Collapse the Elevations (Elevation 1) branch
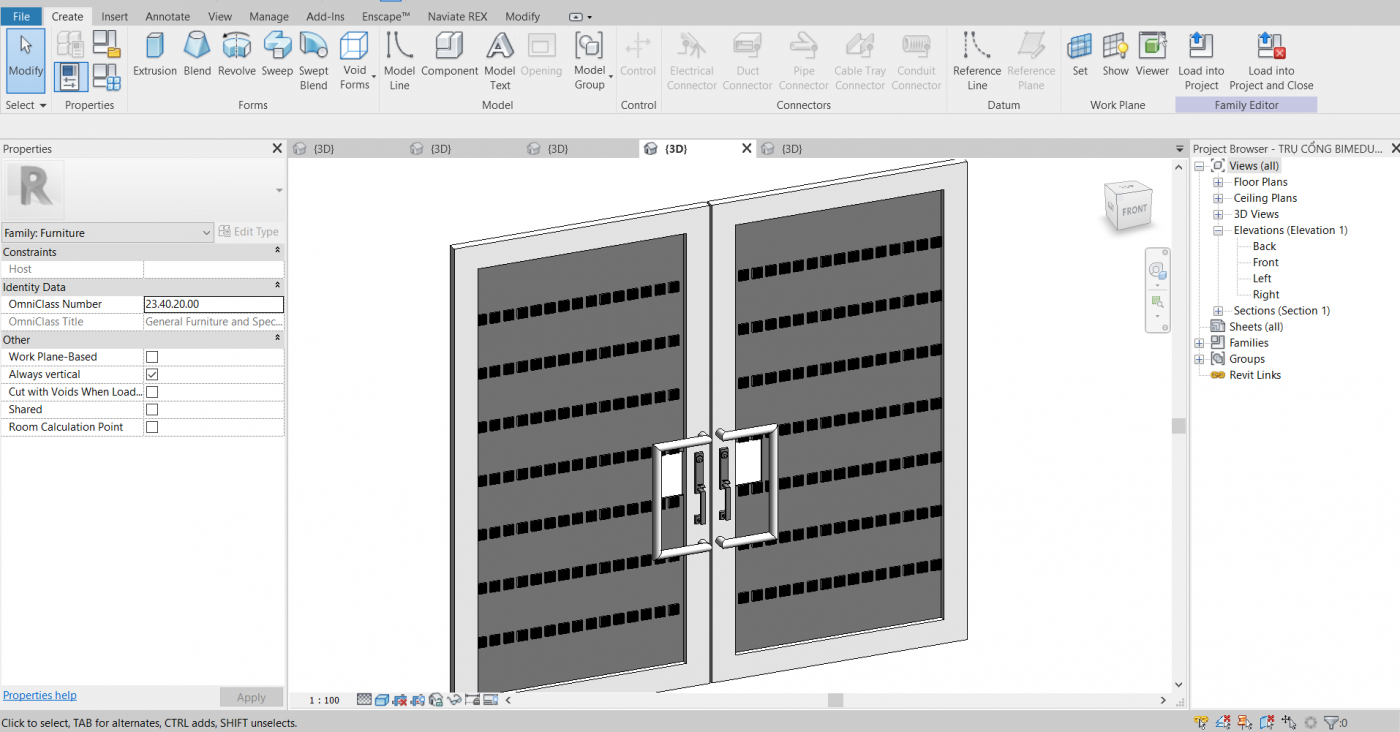1400x732 pixels. (1217, 230)
